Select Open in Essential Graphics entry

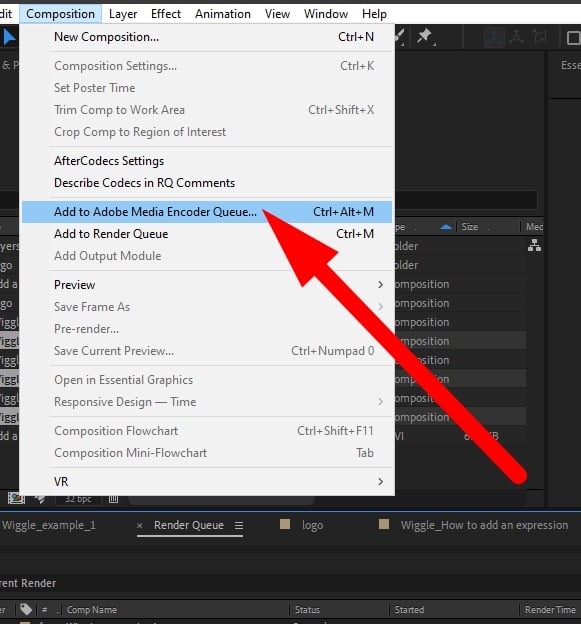coord(207,380)
